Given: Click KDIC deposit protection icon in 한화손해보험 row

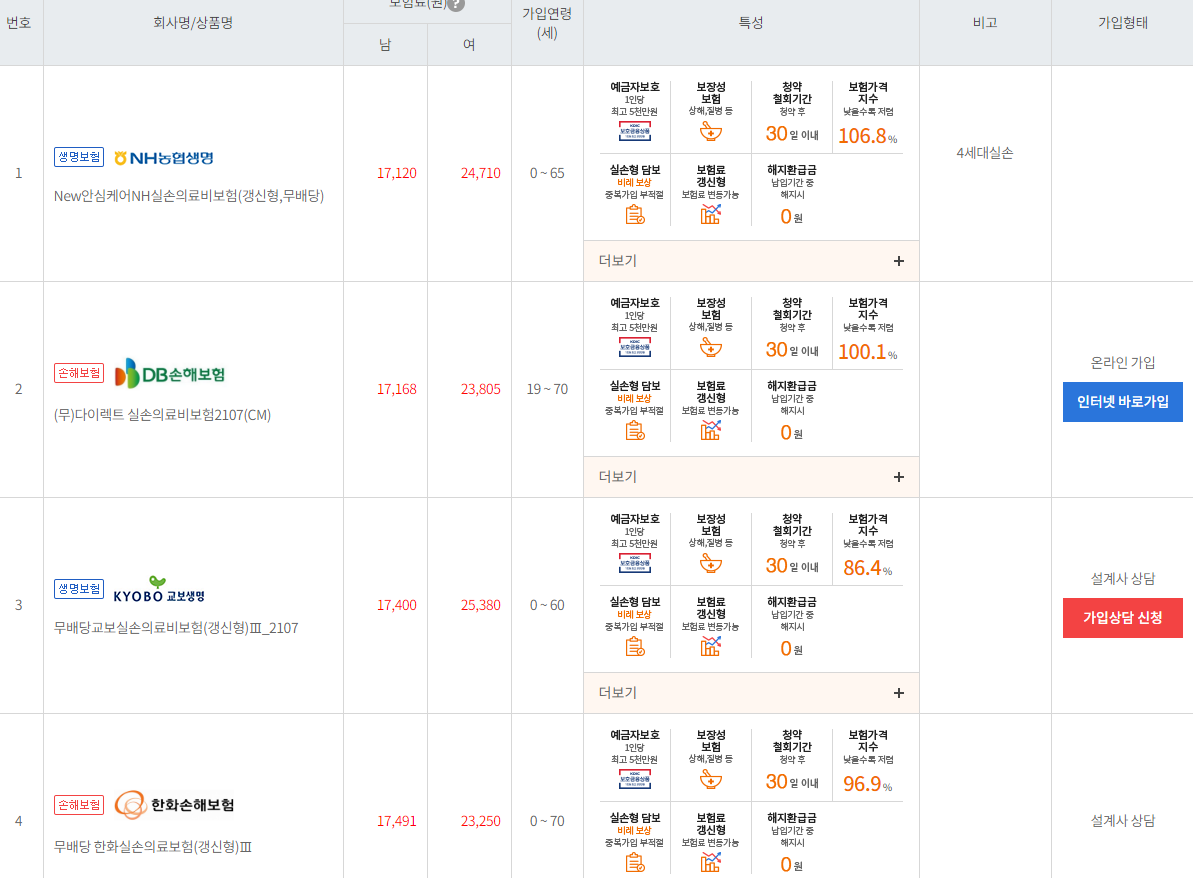Looking at the screenshot, I should tap(635, 780).
